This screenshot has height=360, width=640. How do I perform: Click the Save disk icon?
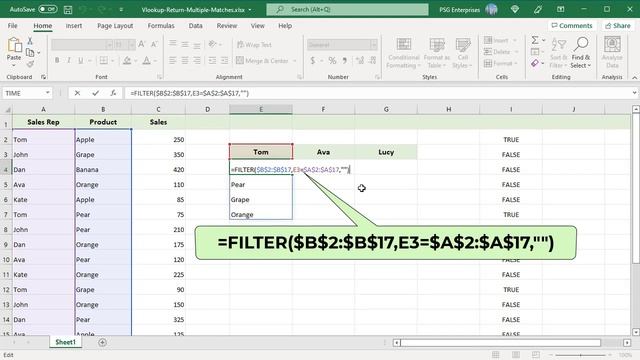pyautogui.click(x=68, y=9)
